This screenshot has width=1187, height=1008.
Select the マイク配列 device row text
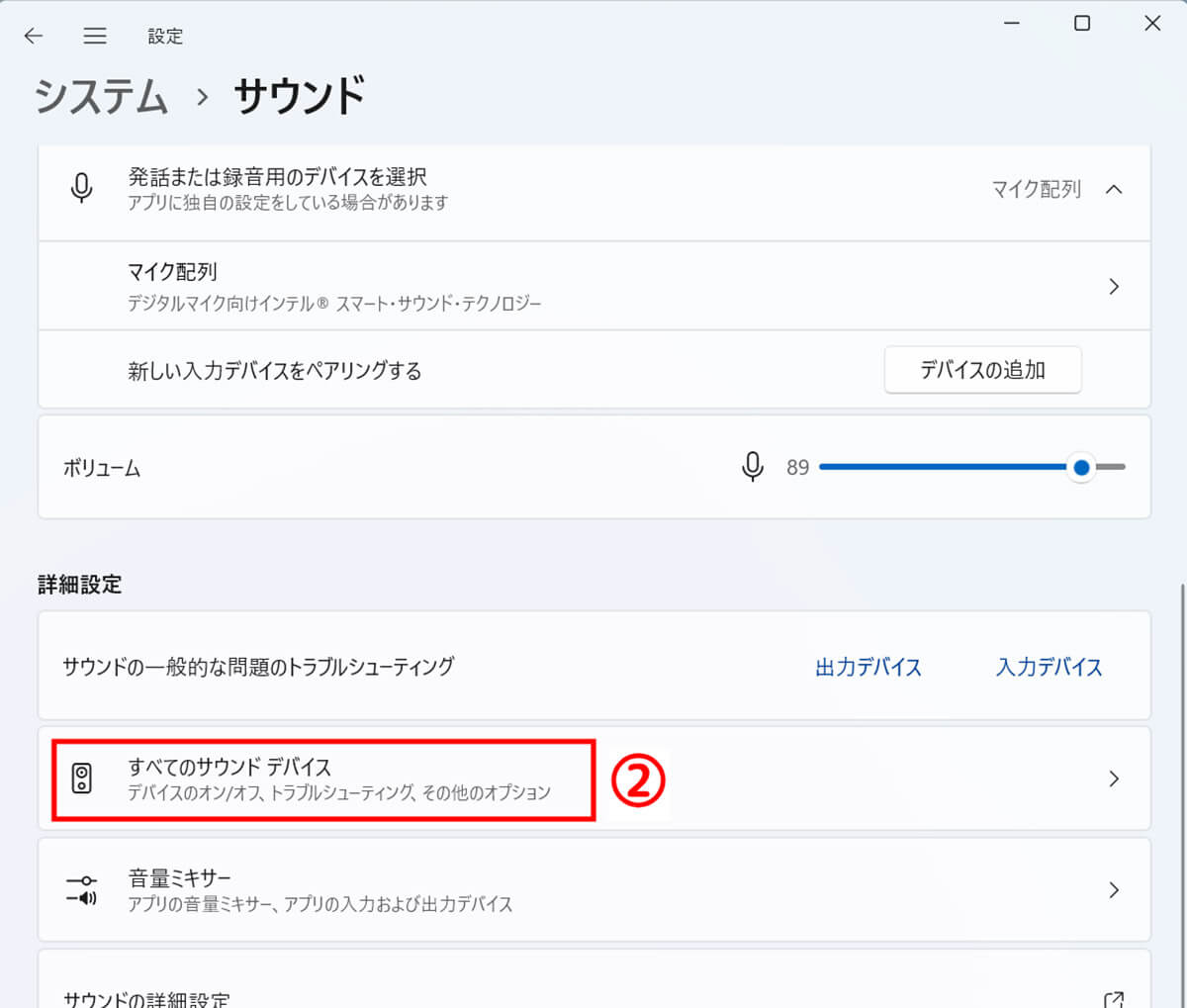click(x=172, y=272)
